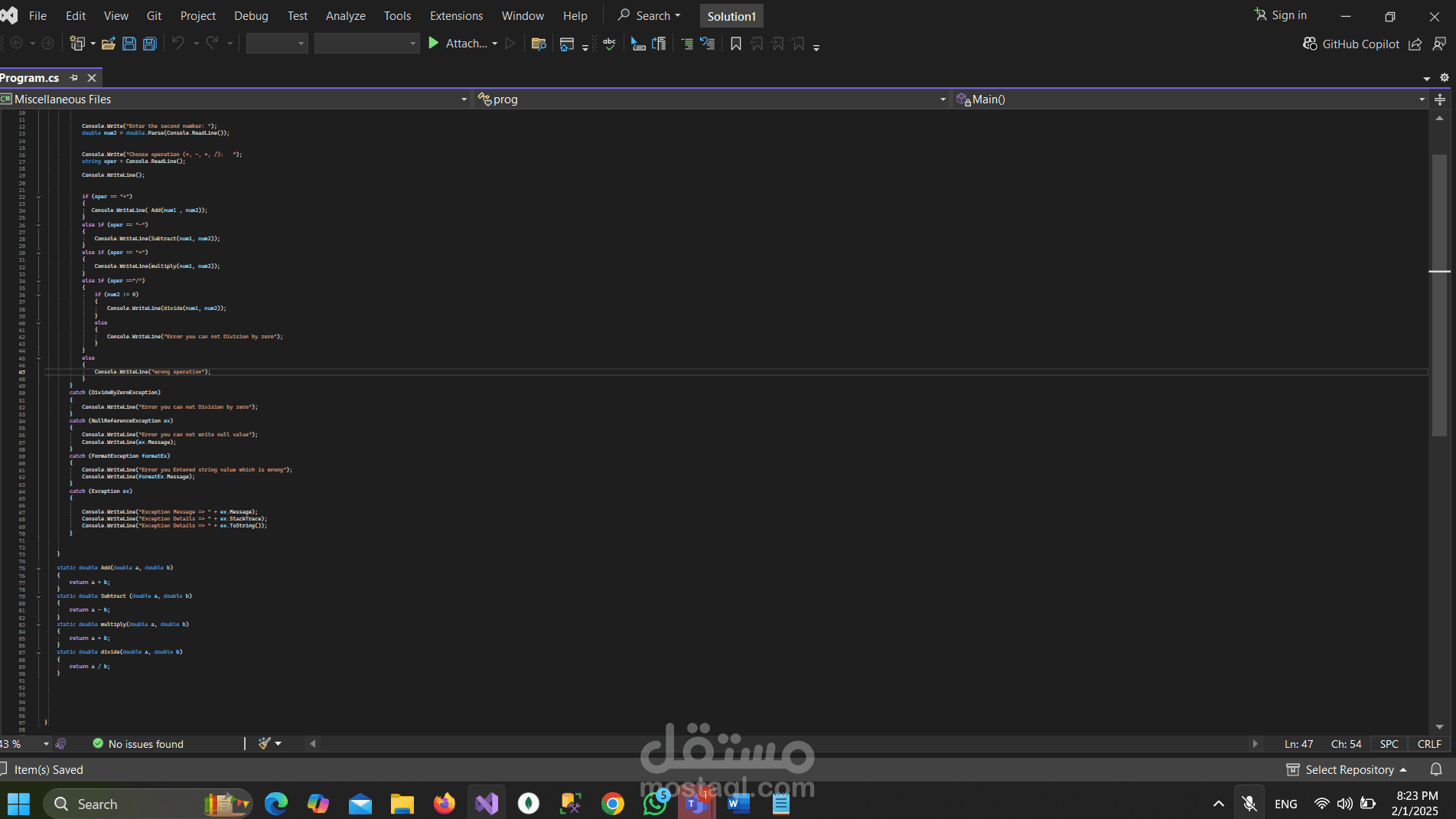Click the CRLF line ending indicator
Screen dimensions: 1456x819
[1429, 744]
